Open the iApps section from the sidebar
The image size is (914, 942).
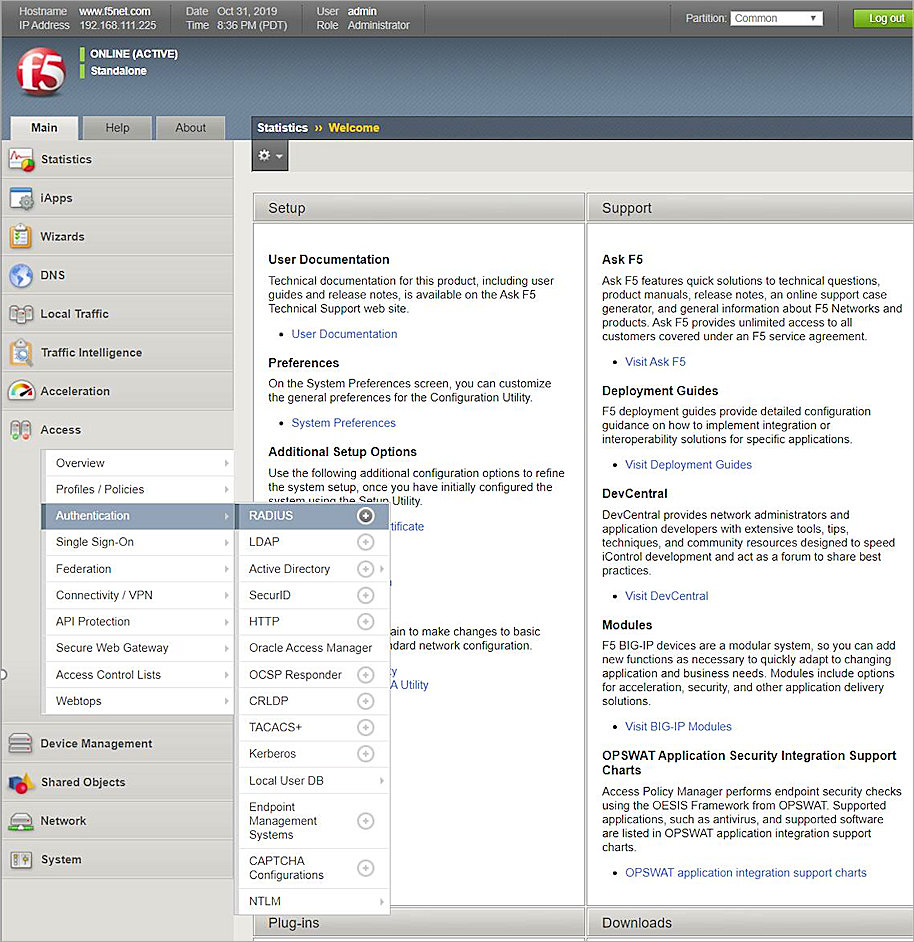(x=22, y=198)
